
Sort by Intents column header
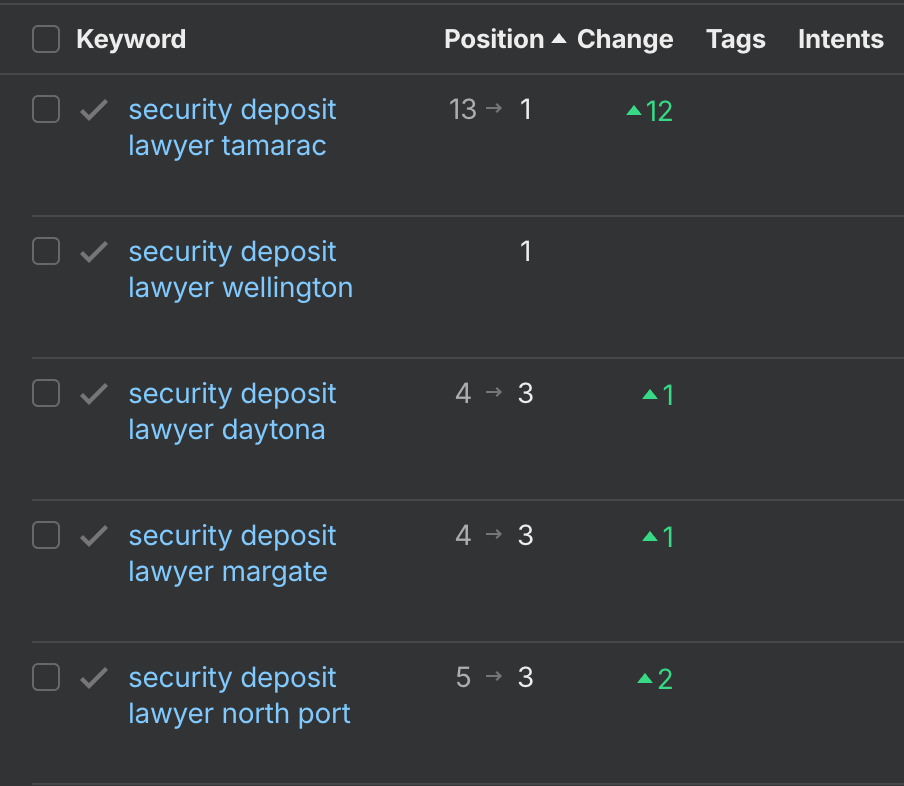pos(841,39)
